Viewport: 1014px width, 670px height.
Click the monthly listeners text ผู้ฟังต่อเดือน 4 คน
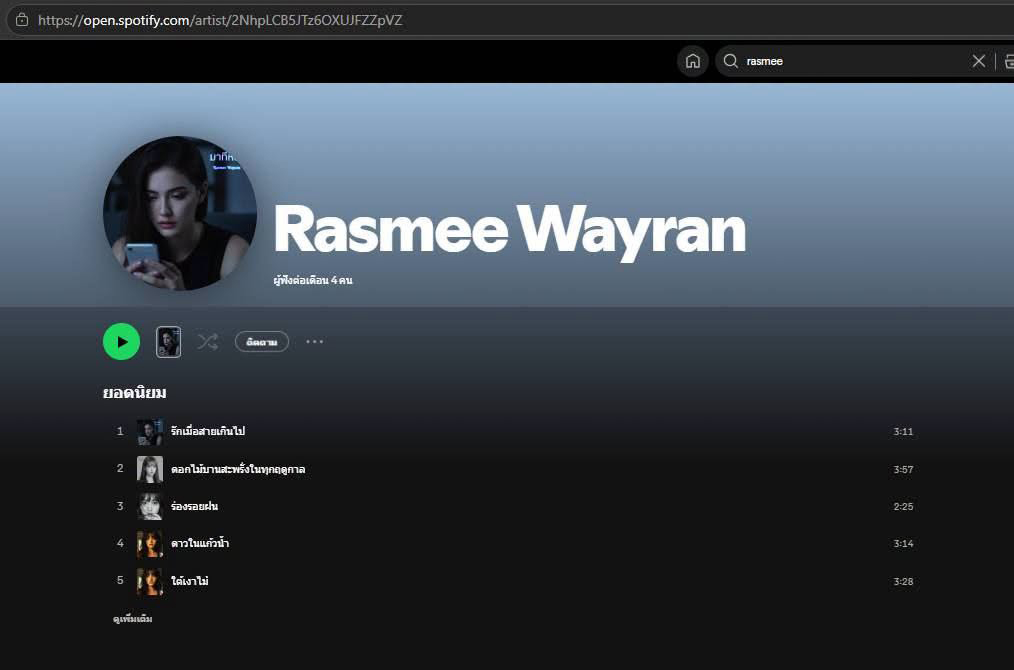313,280
